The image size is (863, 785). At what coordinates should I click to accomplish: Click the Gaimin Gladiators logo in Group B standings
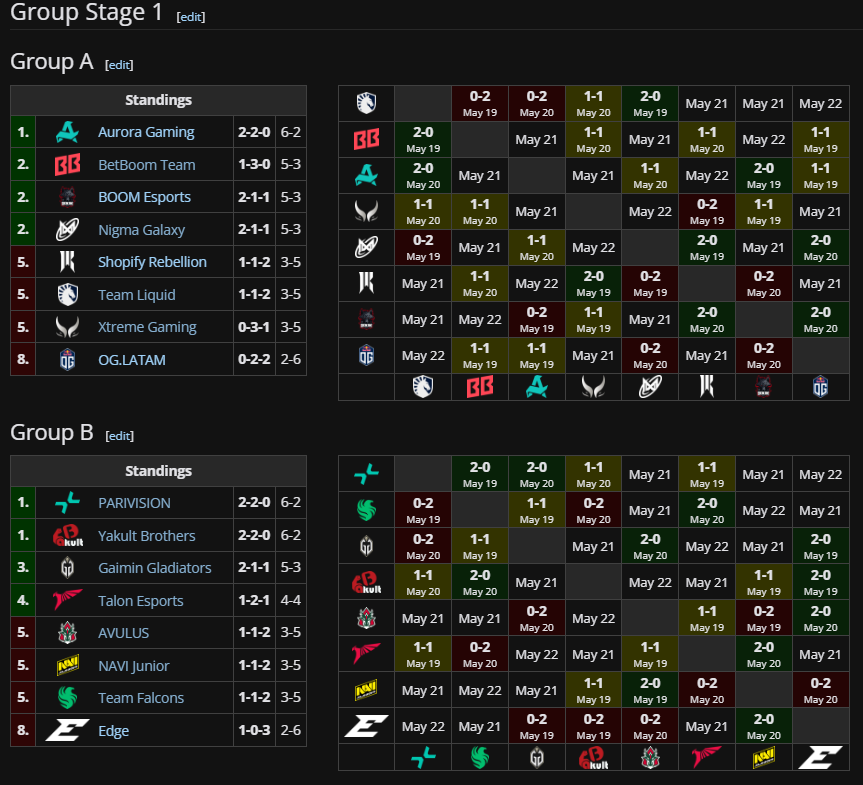click(68, 568)
